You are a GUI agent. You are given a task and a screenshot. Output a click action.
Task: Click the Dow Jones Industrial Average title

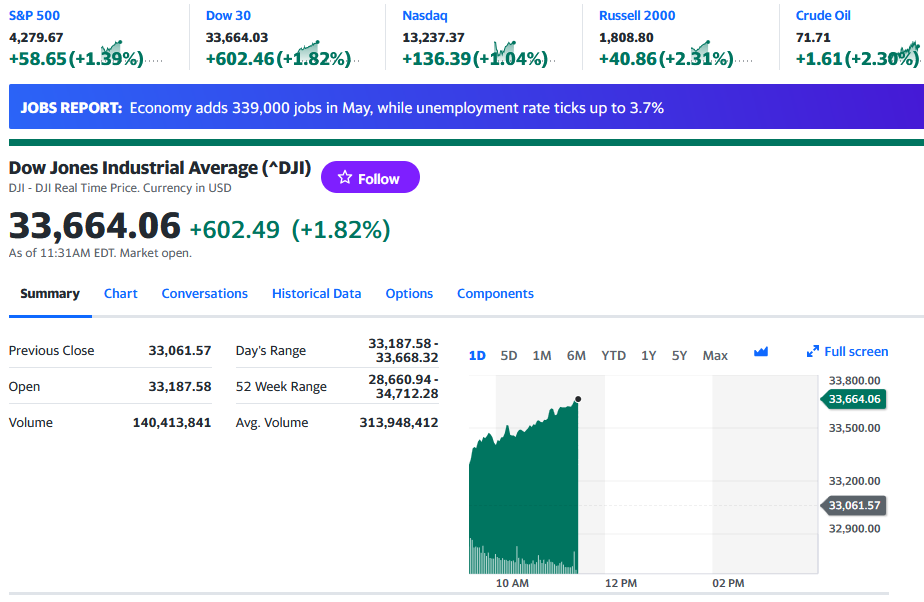160,168
